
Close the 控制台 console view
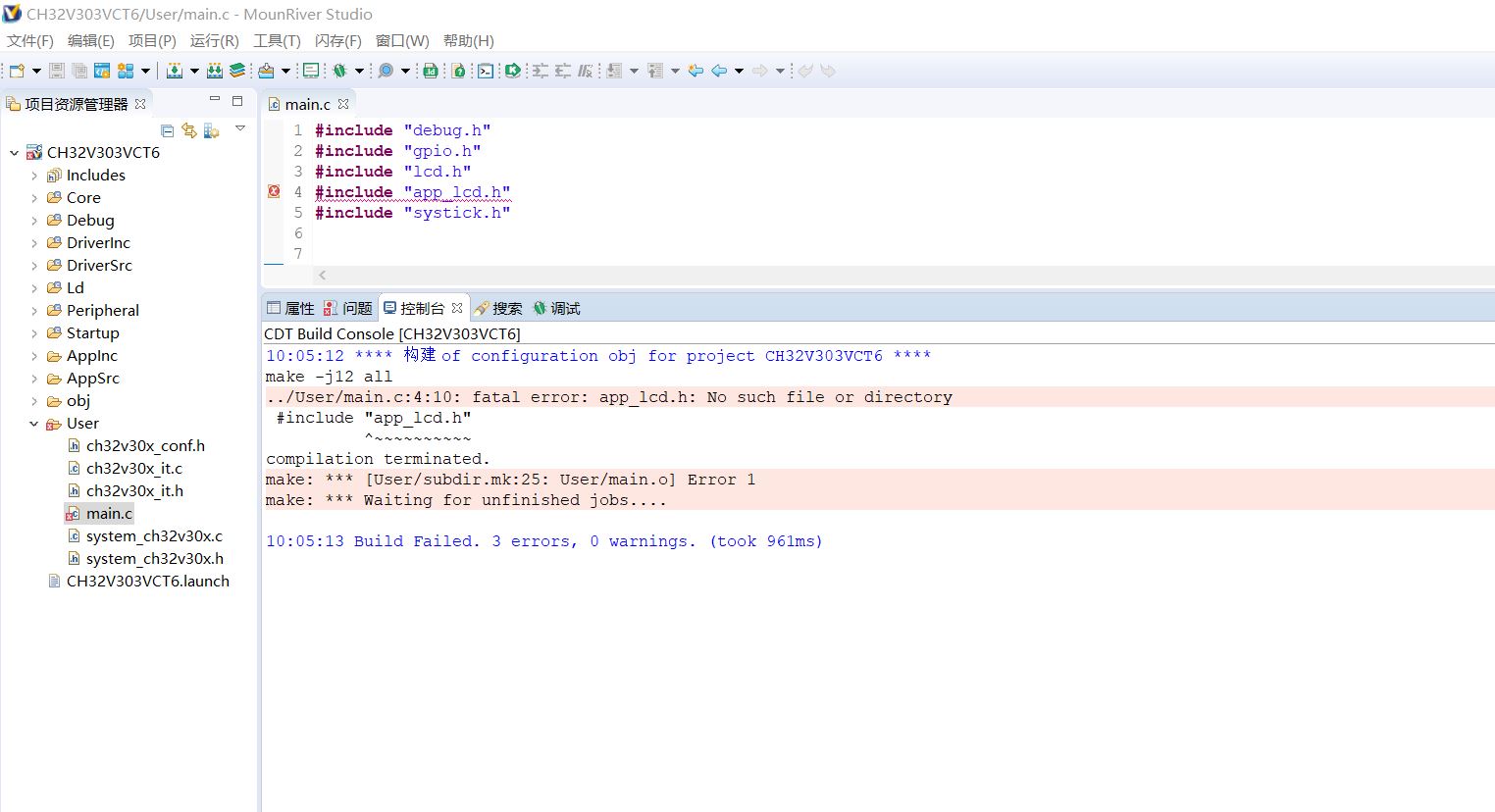(x=457, y=308)
